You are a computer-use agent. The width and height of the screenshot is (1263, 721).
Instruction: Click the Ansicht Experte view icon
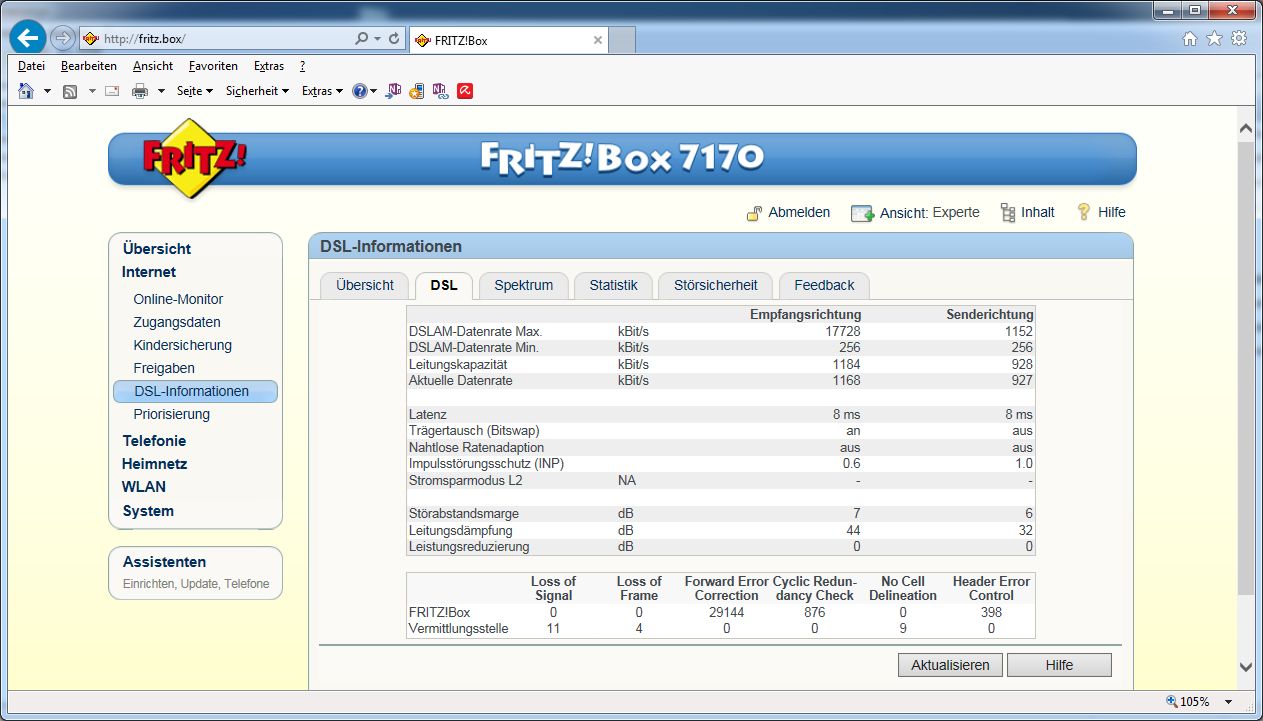pos(862,213)
